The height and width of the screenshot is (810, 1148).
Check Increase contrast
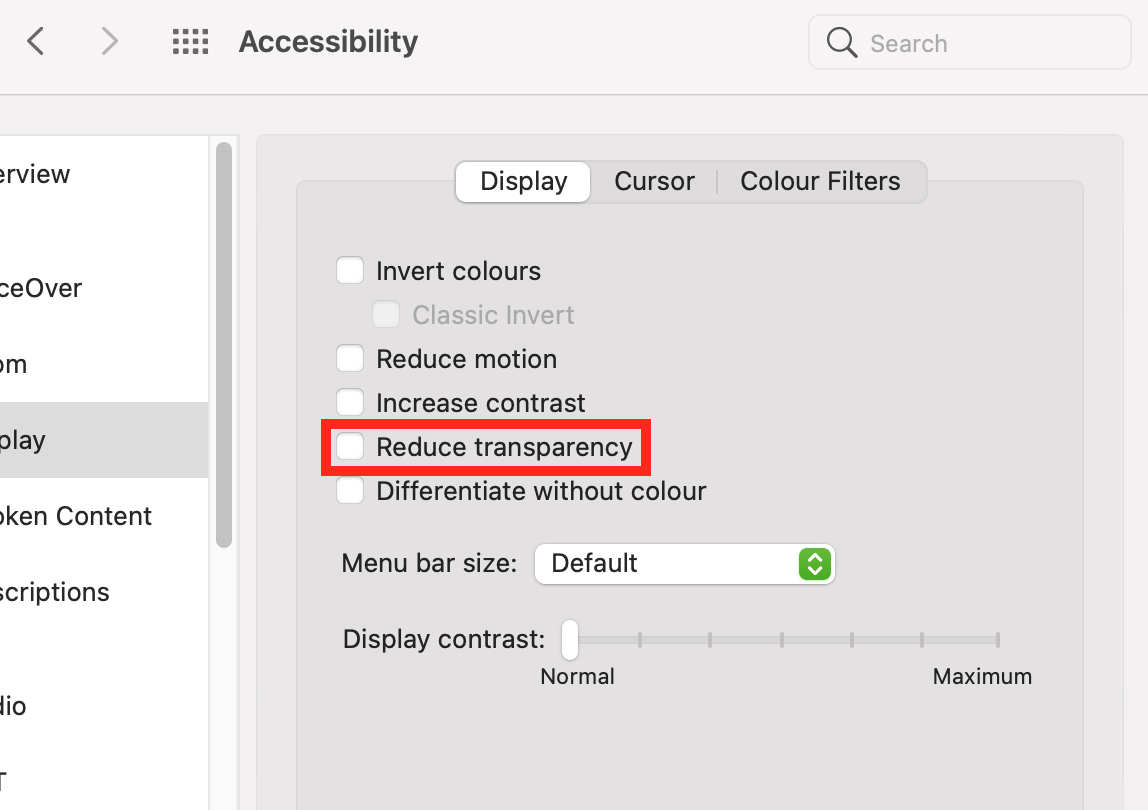tap(350, 402)
